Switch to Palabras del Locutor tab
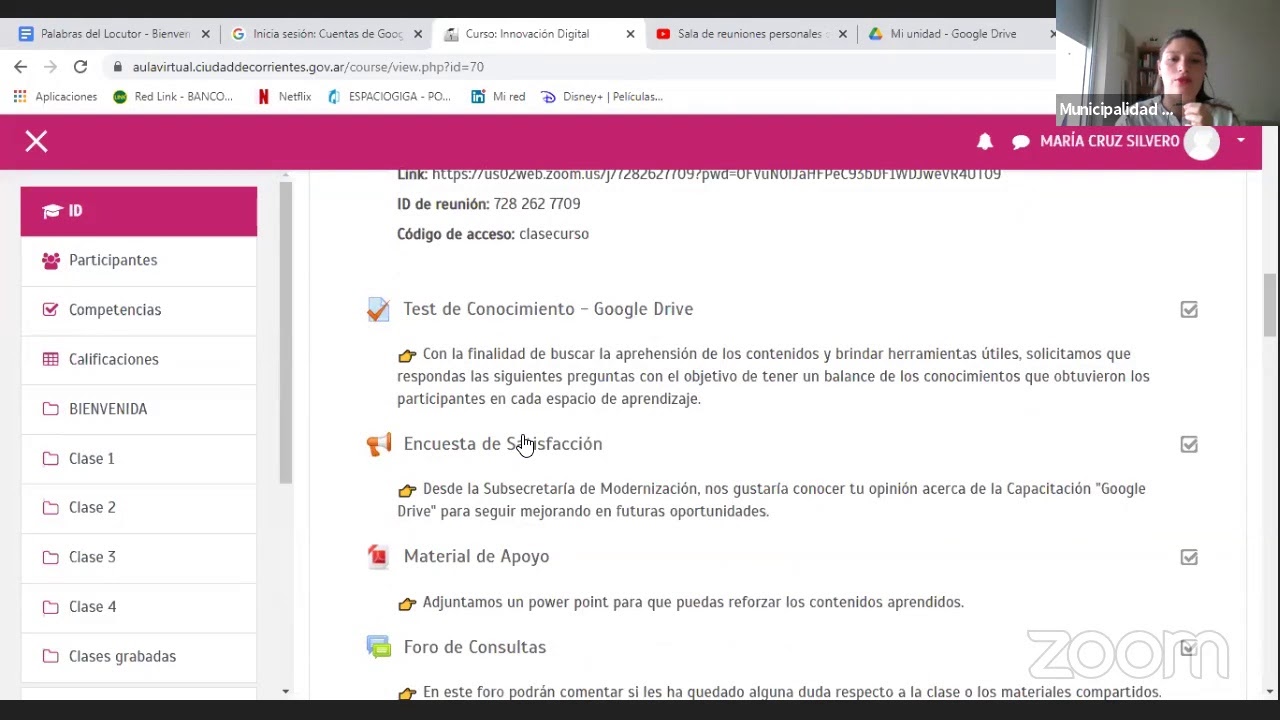Viewport: 1280px width, 720px height. point(116,34)
